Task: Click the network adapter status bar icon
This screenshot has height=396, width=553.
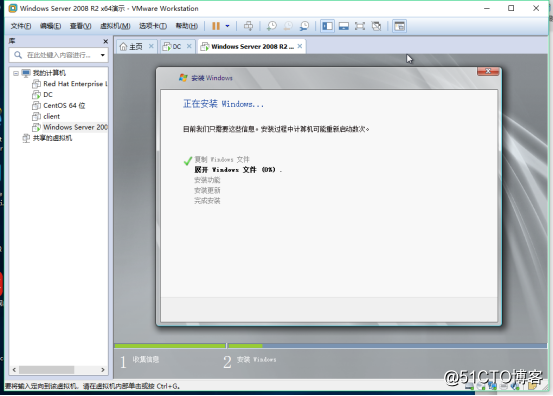Action: coord(492,386)
